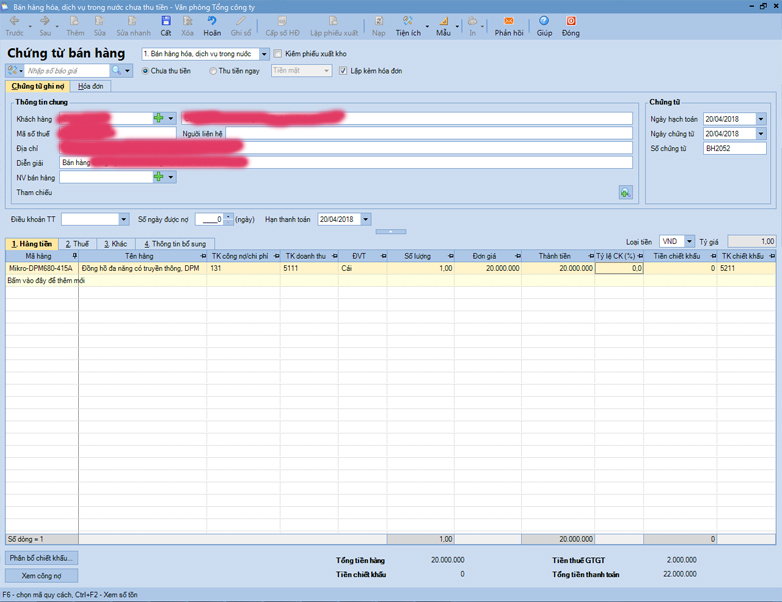Click the Tham chiếu add reference icon
The height and width of the screenshot is (602, 782).
coord(625,193)
